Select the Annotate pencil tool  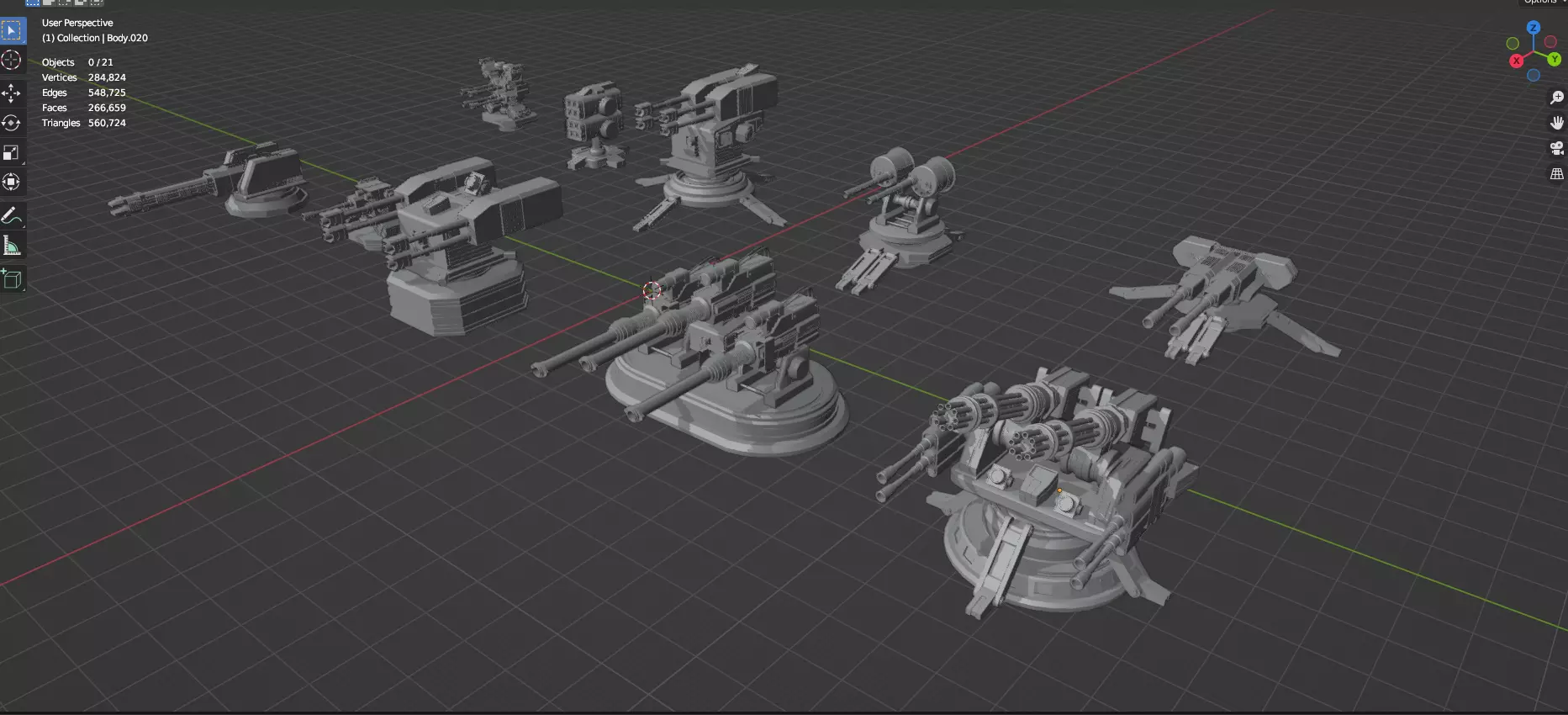point(12,216)
